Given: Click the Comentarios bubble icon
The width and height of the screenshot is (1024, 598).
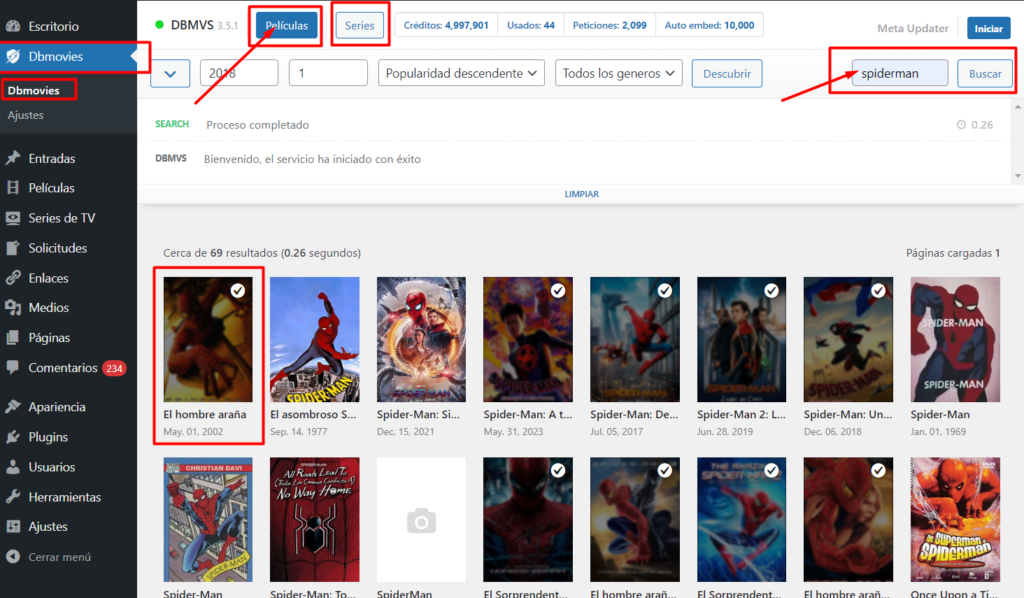Looking at the screenshot, I should (x=13, y=368).
